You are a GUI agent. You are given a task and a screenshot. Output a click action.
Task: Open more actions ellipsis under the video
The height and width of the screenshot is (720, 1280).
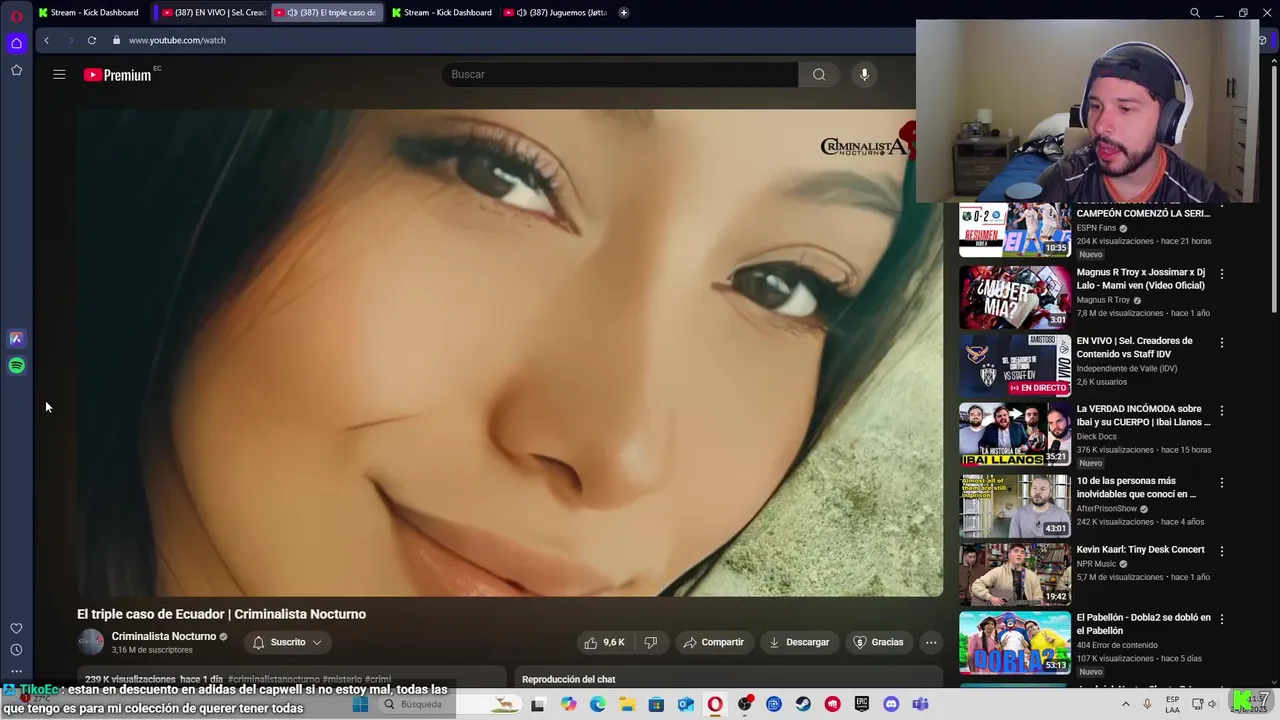tap(931, 642)
